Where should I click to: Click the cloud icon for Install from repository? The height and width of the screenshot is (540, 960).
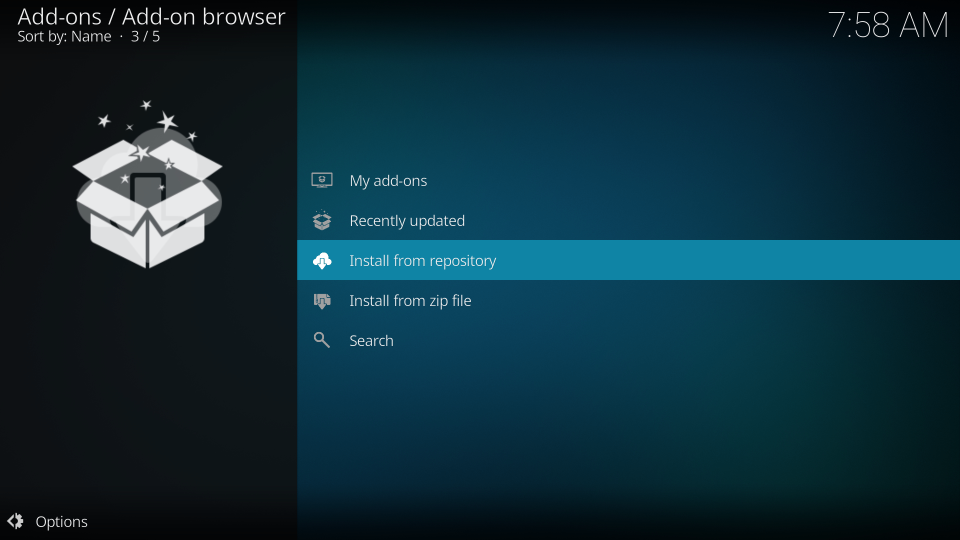[321, 261]
